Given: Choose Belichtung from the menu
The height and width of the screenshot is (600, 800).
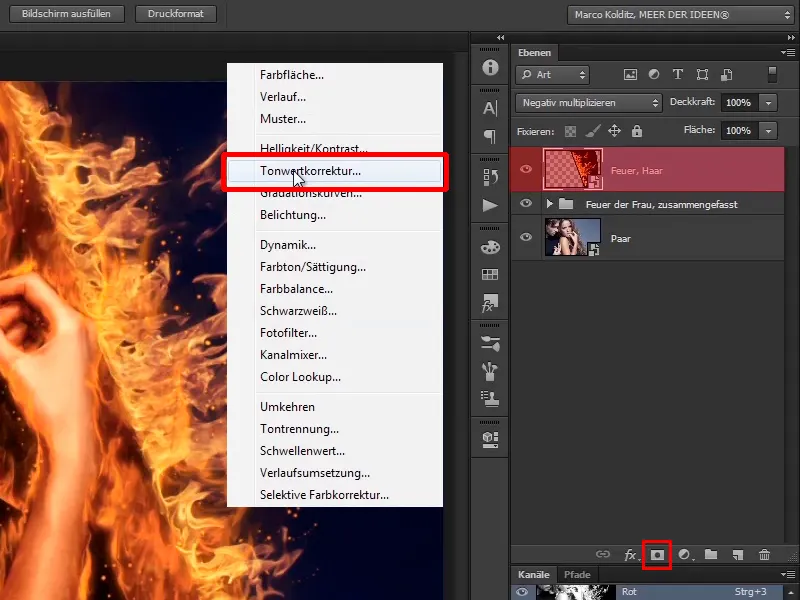Looking at the screenshot, I should pyautogui.click(x=335, y=215).
